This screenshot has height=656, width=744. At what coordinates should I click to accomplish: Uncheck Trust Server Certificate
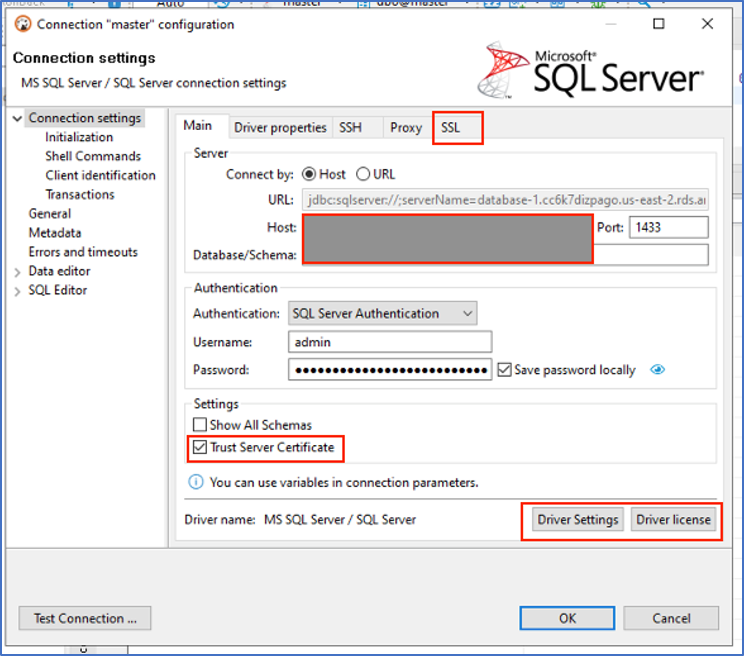point(200,447)
